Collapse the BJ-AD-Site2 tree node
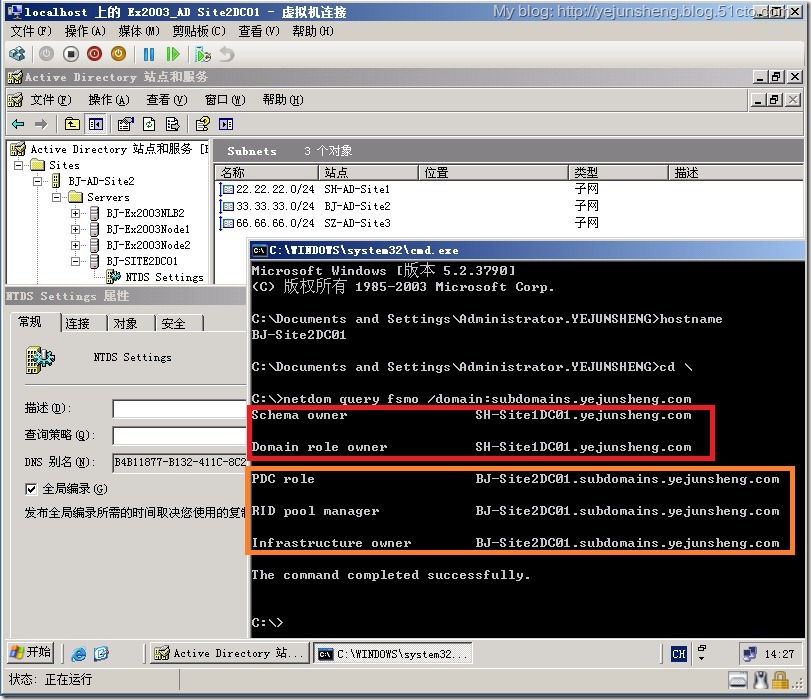 [38, 182]
